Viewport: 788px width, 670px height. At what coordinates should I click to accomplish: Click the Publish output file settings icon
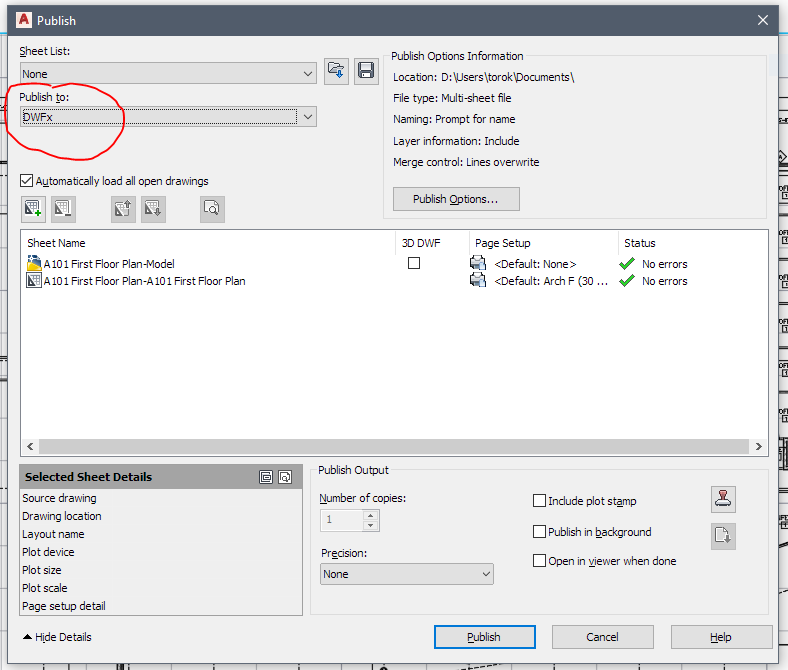click(x=723, y=536)
